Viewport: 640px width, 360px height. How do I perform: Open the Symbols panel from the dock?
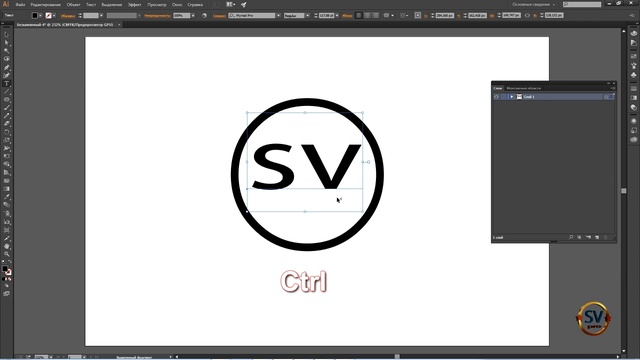[633, 75]
